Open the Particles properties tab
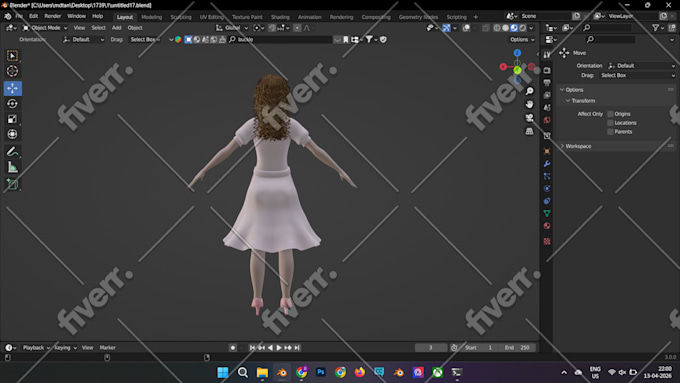 click(547, 177)
